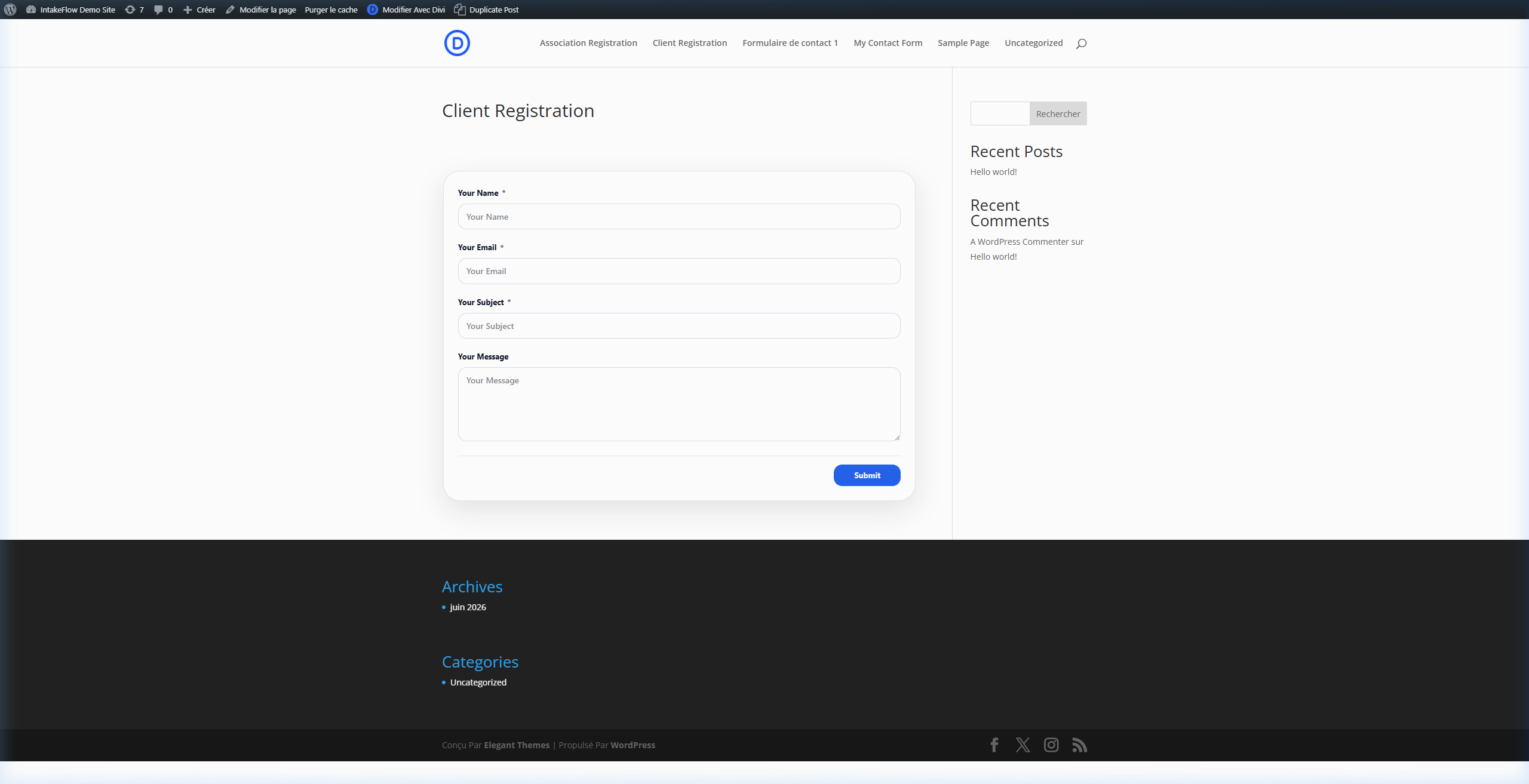Click the Rechercher search button

[1058, 113]
